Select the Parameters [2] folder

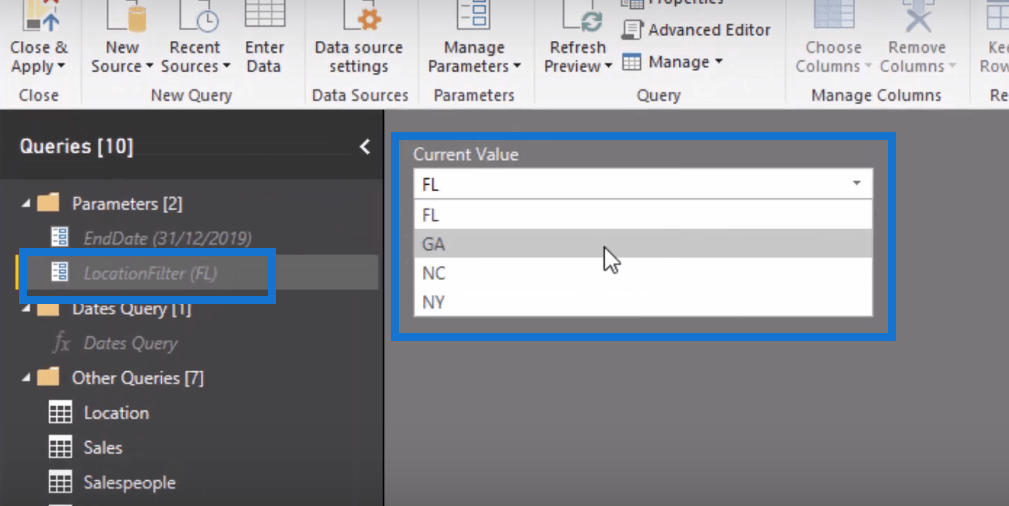click(127, 203)
